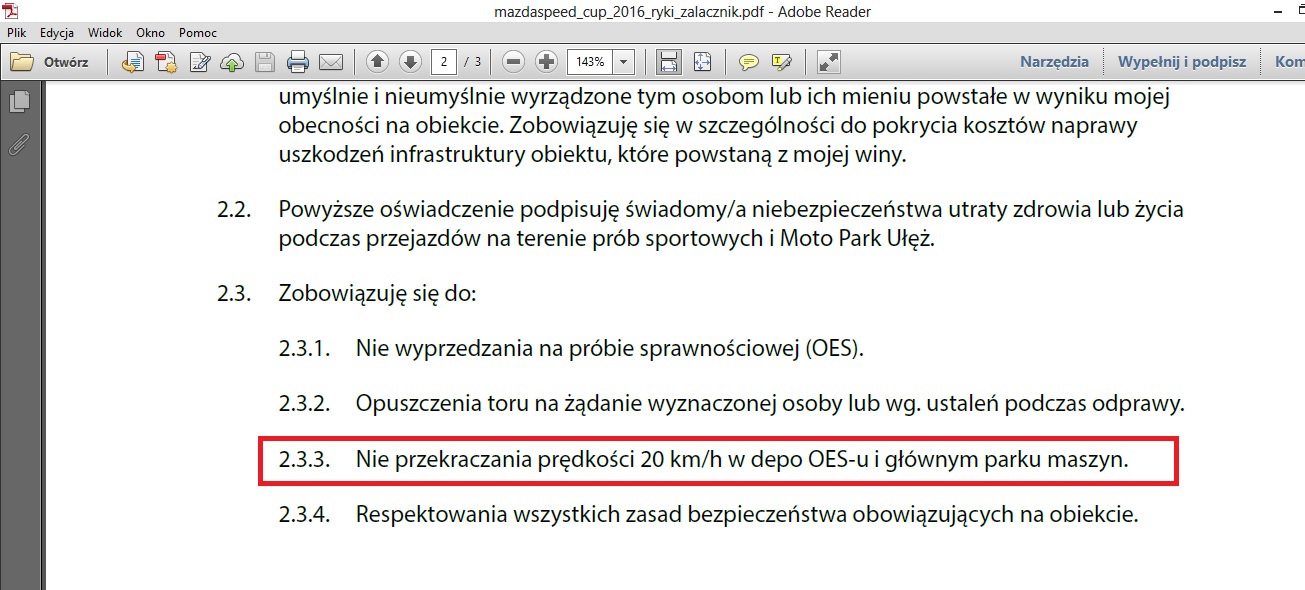Image resolution: width=1305 pixels, height=590 pixels.
Task: Toggle read mode fullscreen view
Action: (828, 62)
